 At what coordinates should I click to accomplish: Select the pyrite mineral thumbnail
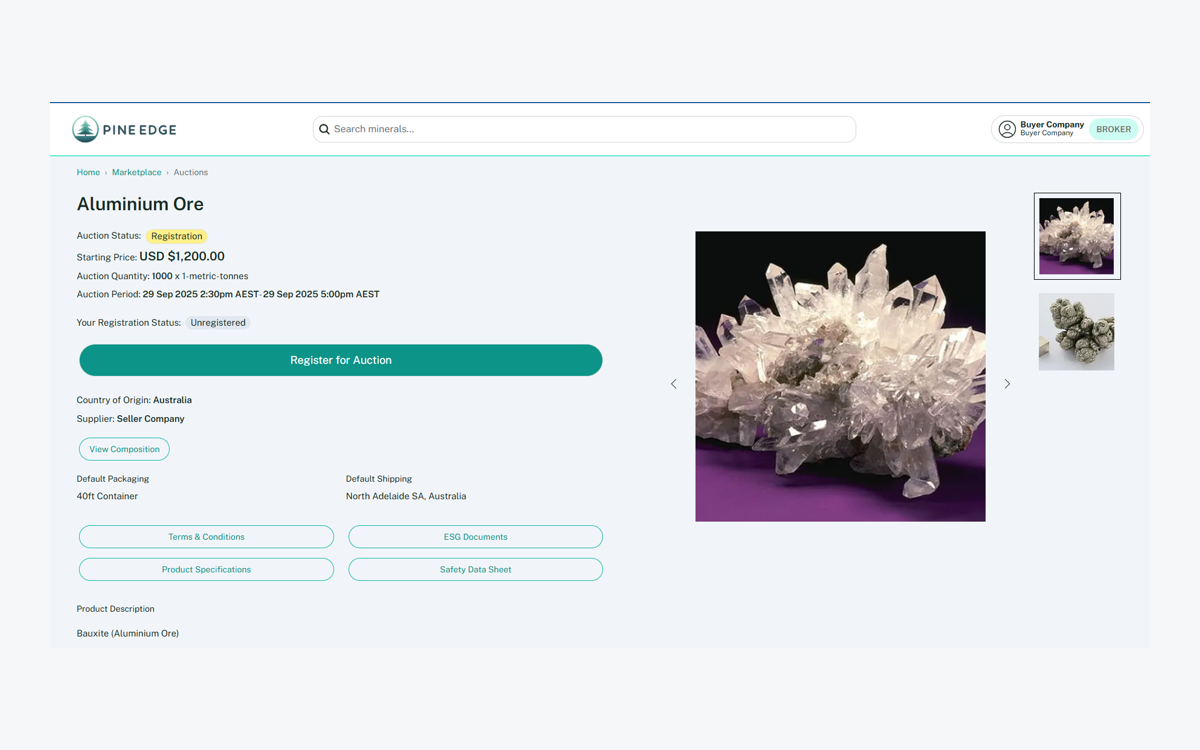pos(1076,332)
